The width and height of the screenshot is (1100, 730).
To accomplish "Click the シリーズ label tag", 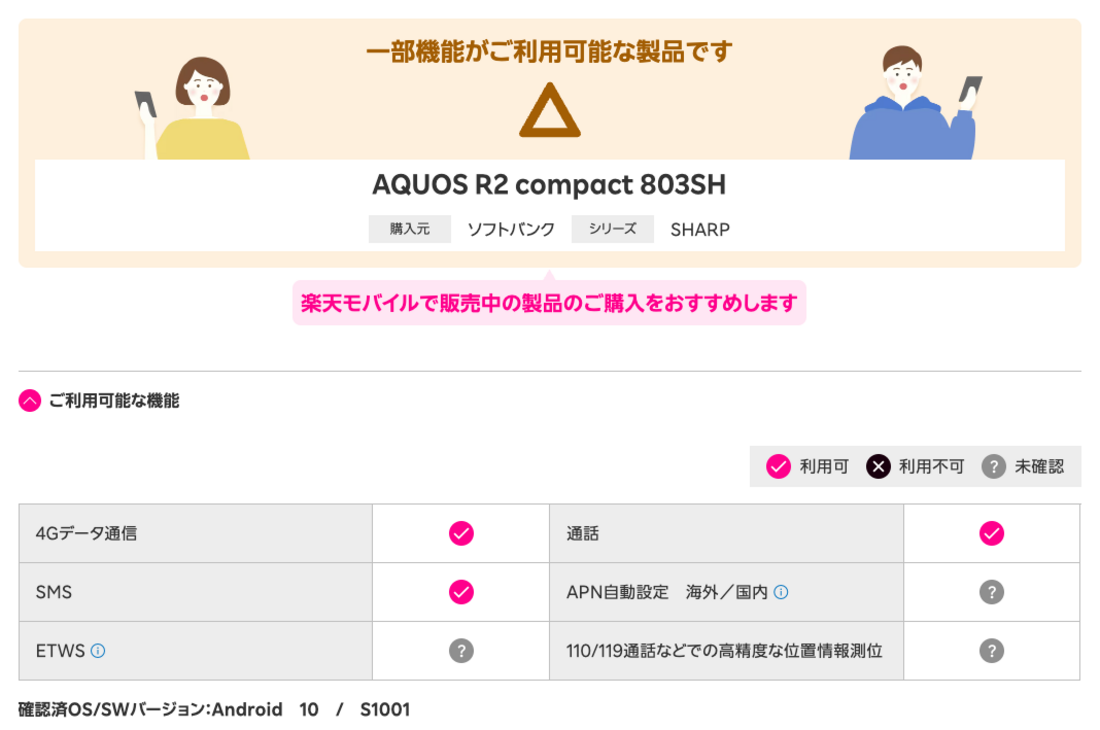I will tap(612, 228).
